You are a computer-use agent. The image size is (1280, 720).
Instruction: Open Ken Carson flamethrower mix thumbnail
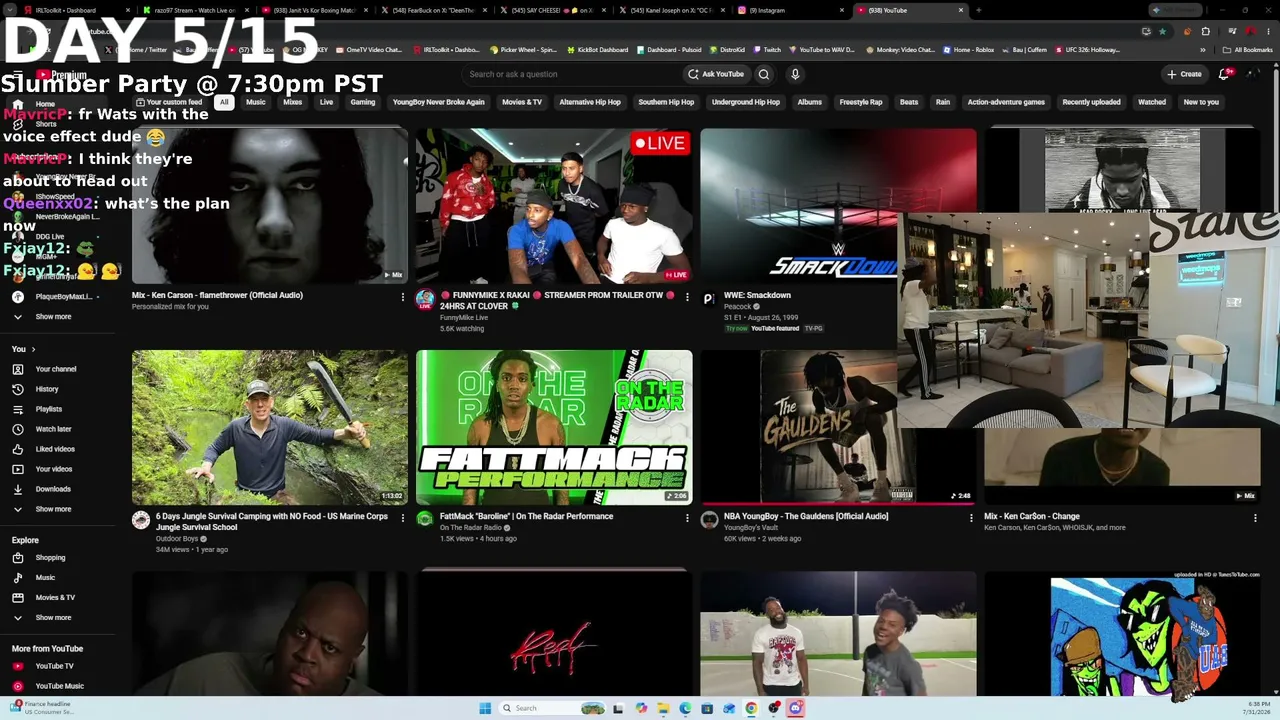click(x=270, y=206)
